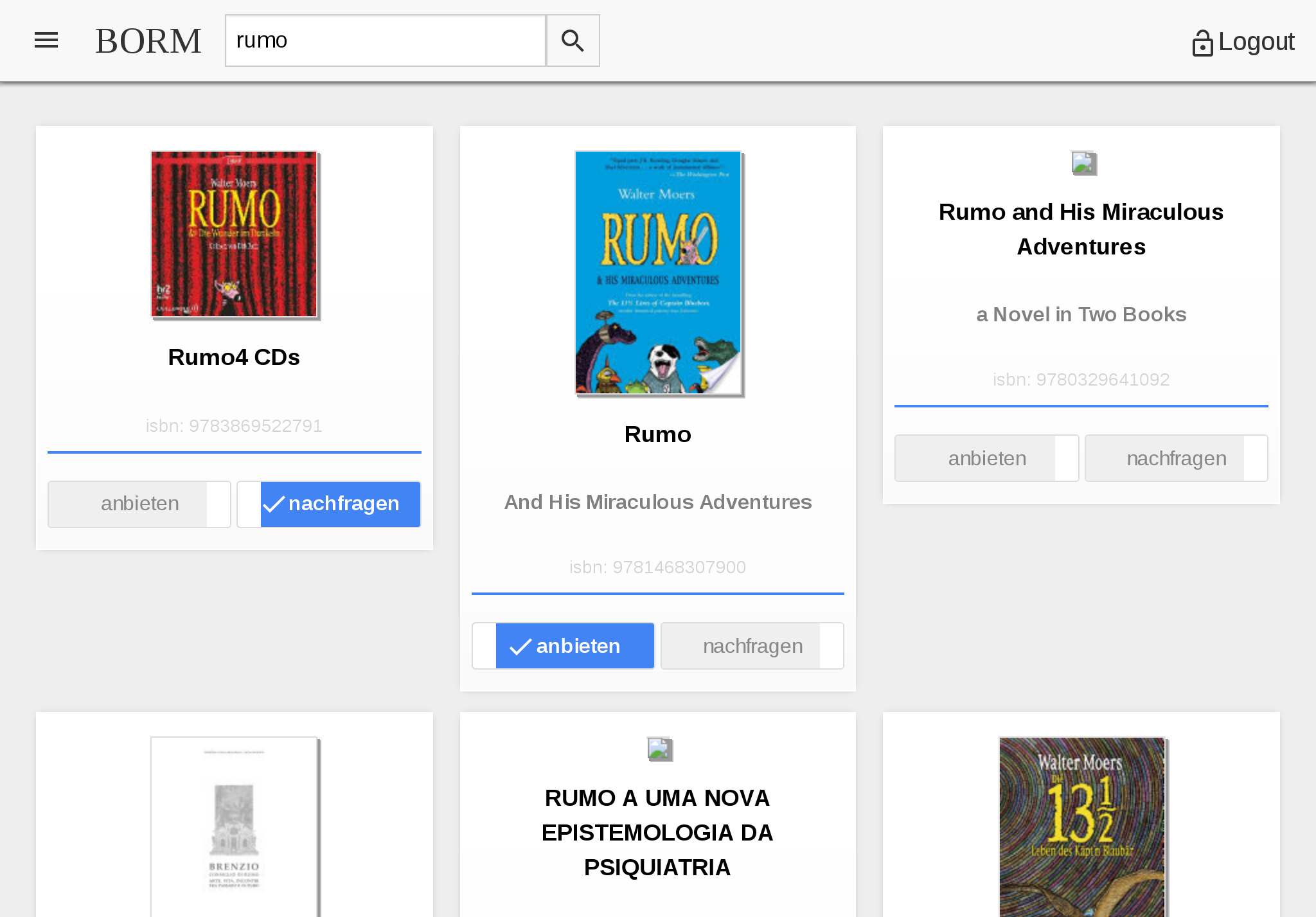1316x917 pixels.
Task: Click nachfragen button for Rumo and His Miraculous Adventures
Action: 1176,457
